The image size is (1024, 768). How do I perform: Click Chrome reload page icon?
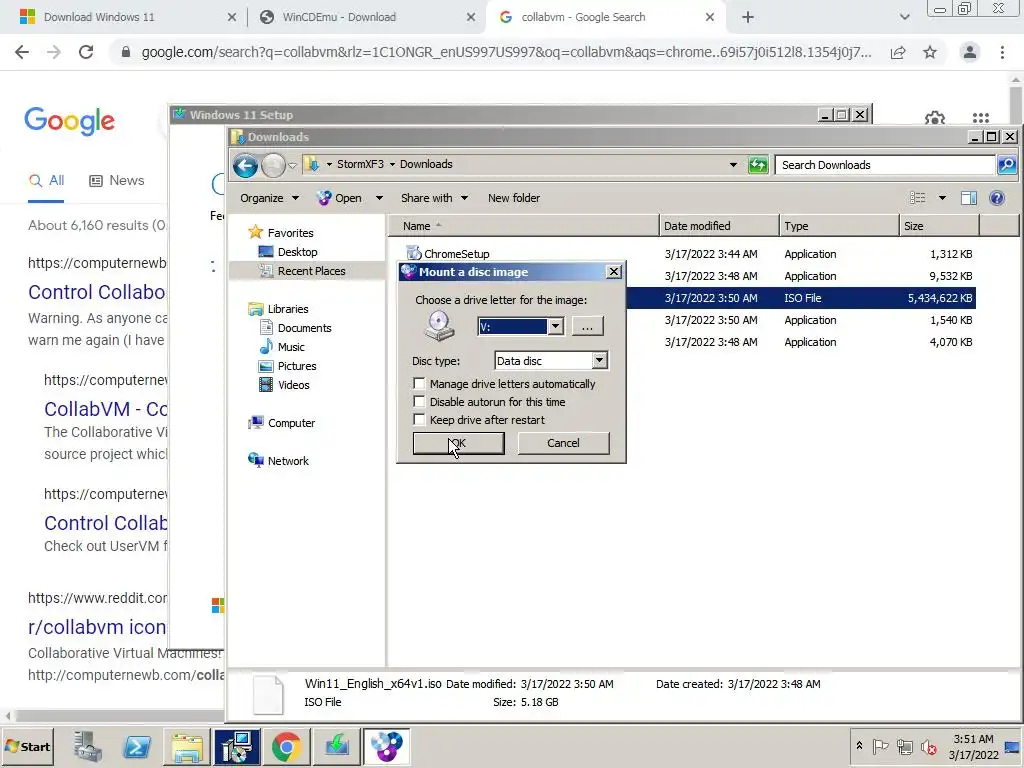[86, 52]
